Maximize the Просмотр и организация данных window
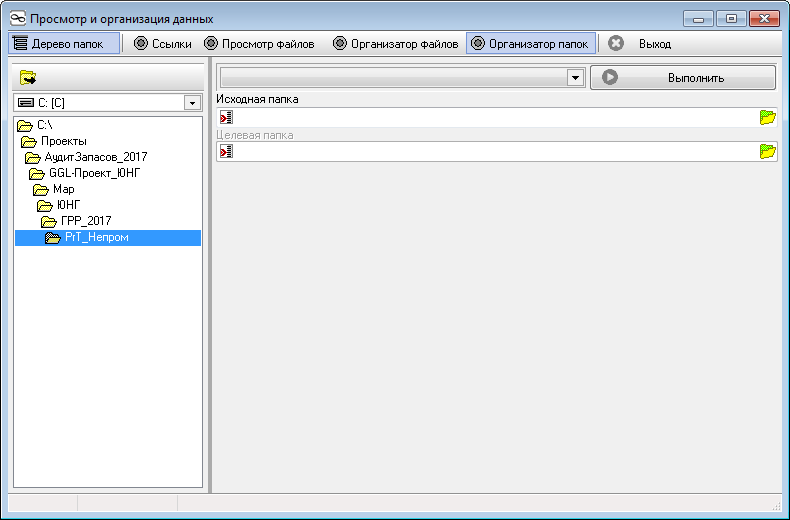 click(x=731, y=19)
